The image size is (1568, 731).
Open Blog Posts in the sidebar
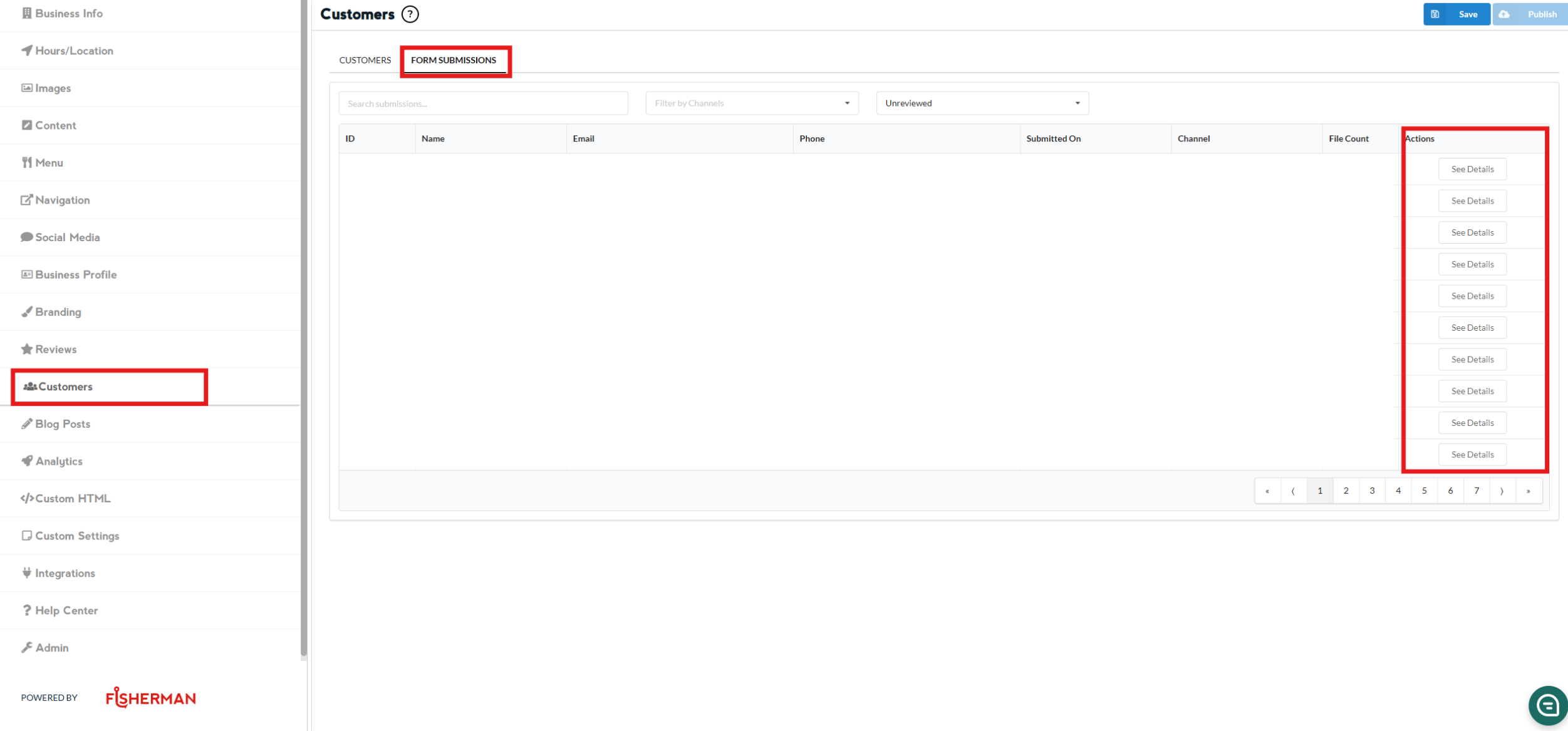click(x=63, y=424)
